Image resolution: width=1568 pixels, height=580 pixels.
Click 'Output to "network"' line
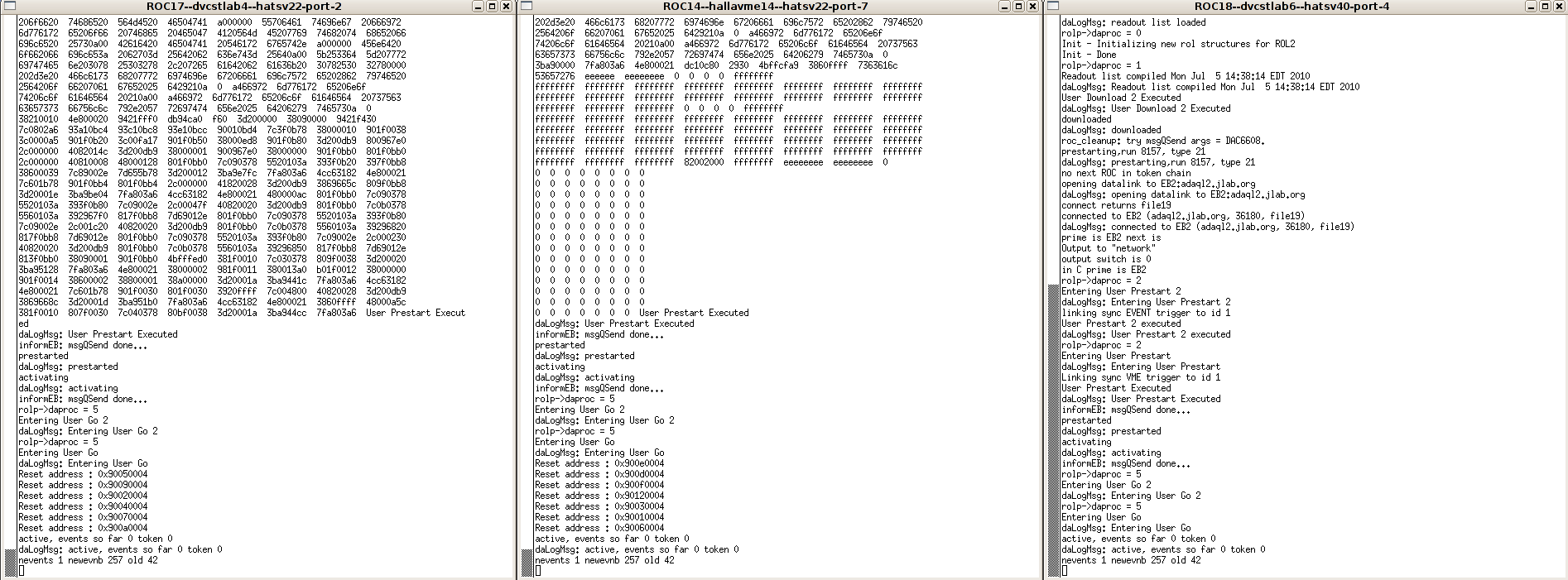[x=1109, y=248]
